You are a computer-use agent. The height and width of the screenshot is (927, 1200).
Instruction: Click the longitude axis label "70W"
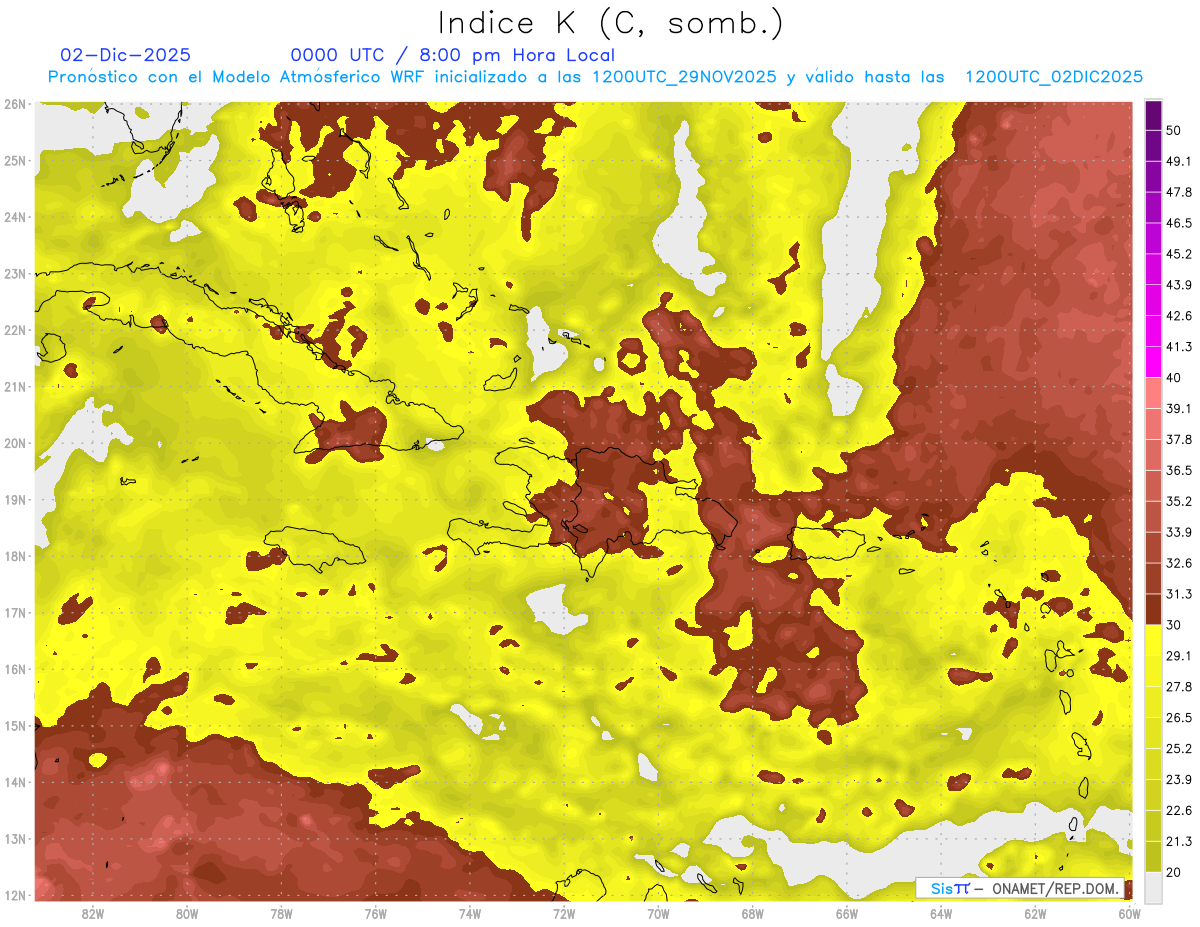pyautogui.click(x=658, y=913)
